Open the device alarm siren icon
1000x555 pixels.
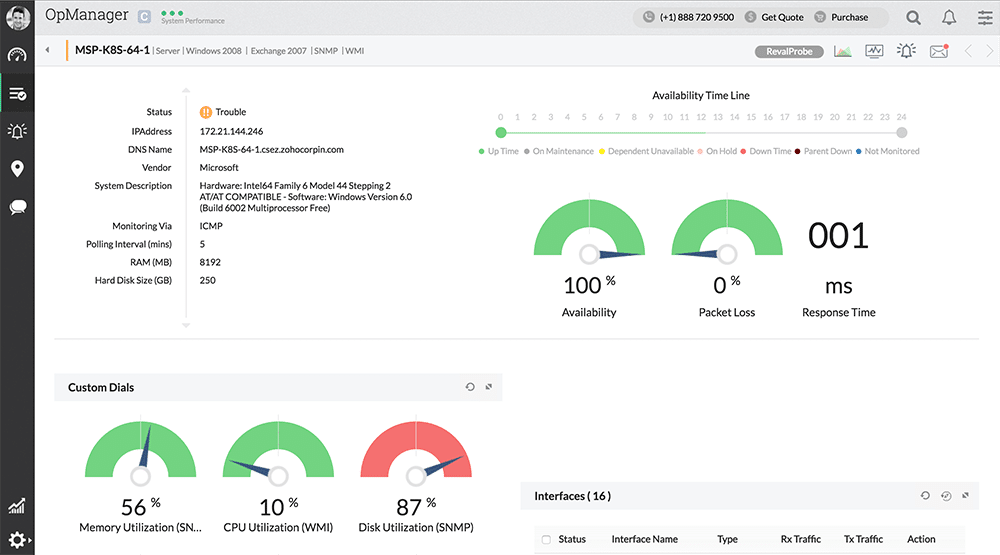tap(906, 50)
